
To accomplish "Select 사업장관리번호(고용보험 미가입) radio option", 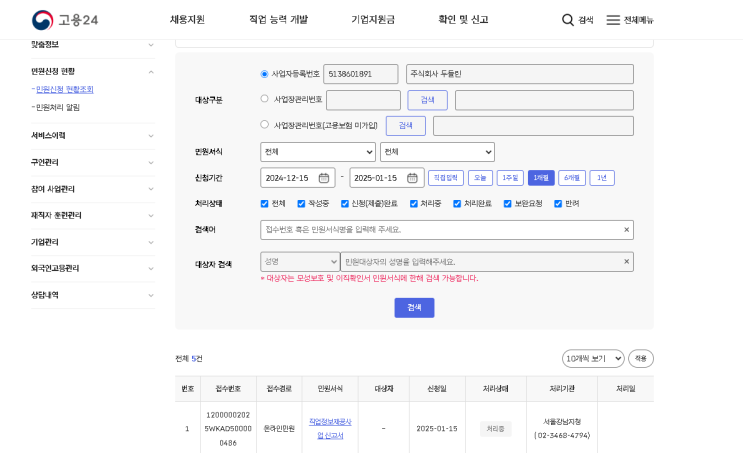I will pyautogui.click(x=264, y=124).
